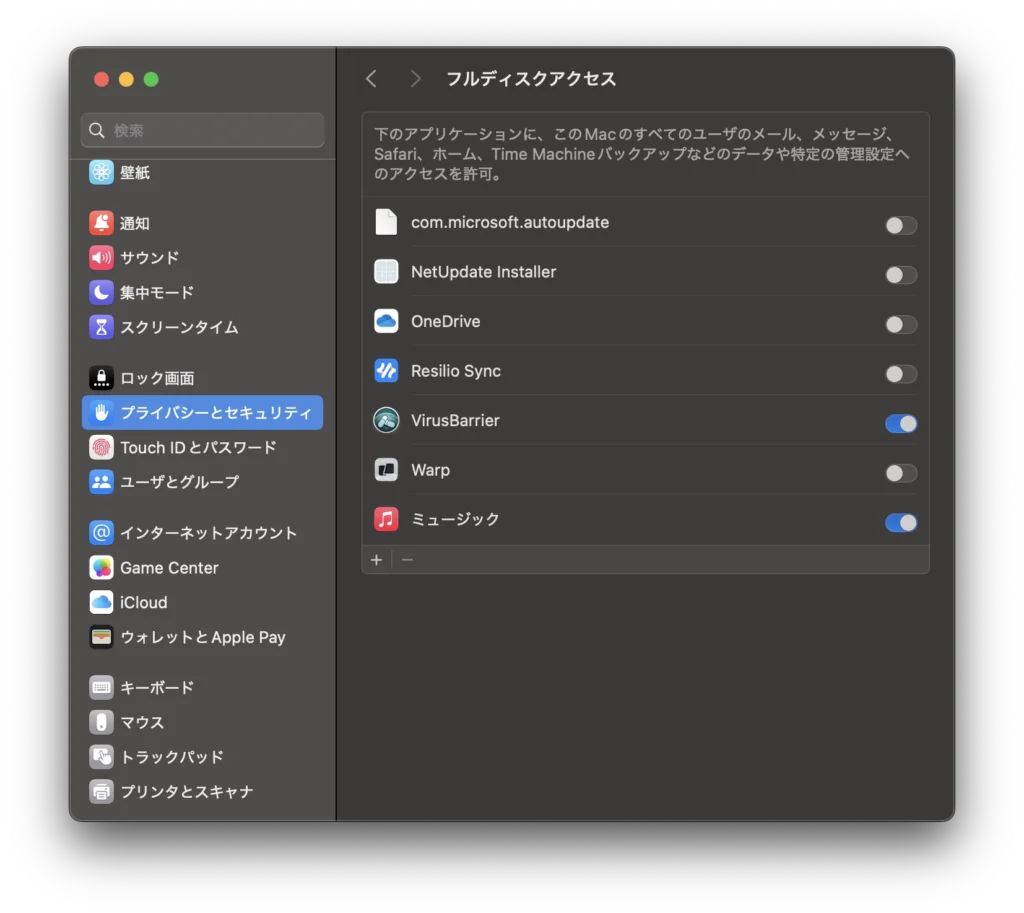Viewport: 1024px width, 913px height.
Task: Click the VirusBarrier app icon
Action: [386, 421]
